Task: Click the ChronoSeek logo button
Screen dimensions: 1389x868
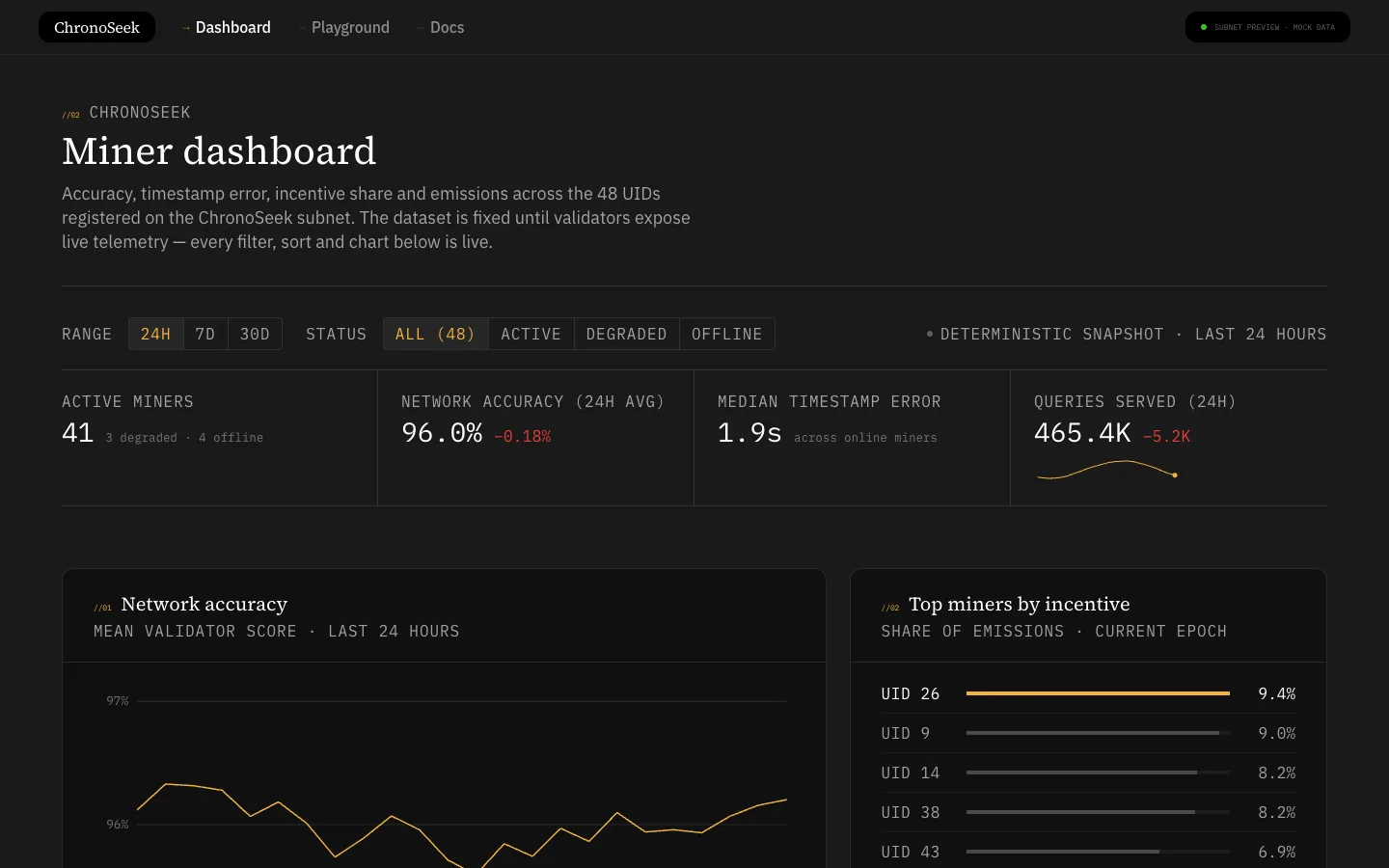Action: point(96,27)
